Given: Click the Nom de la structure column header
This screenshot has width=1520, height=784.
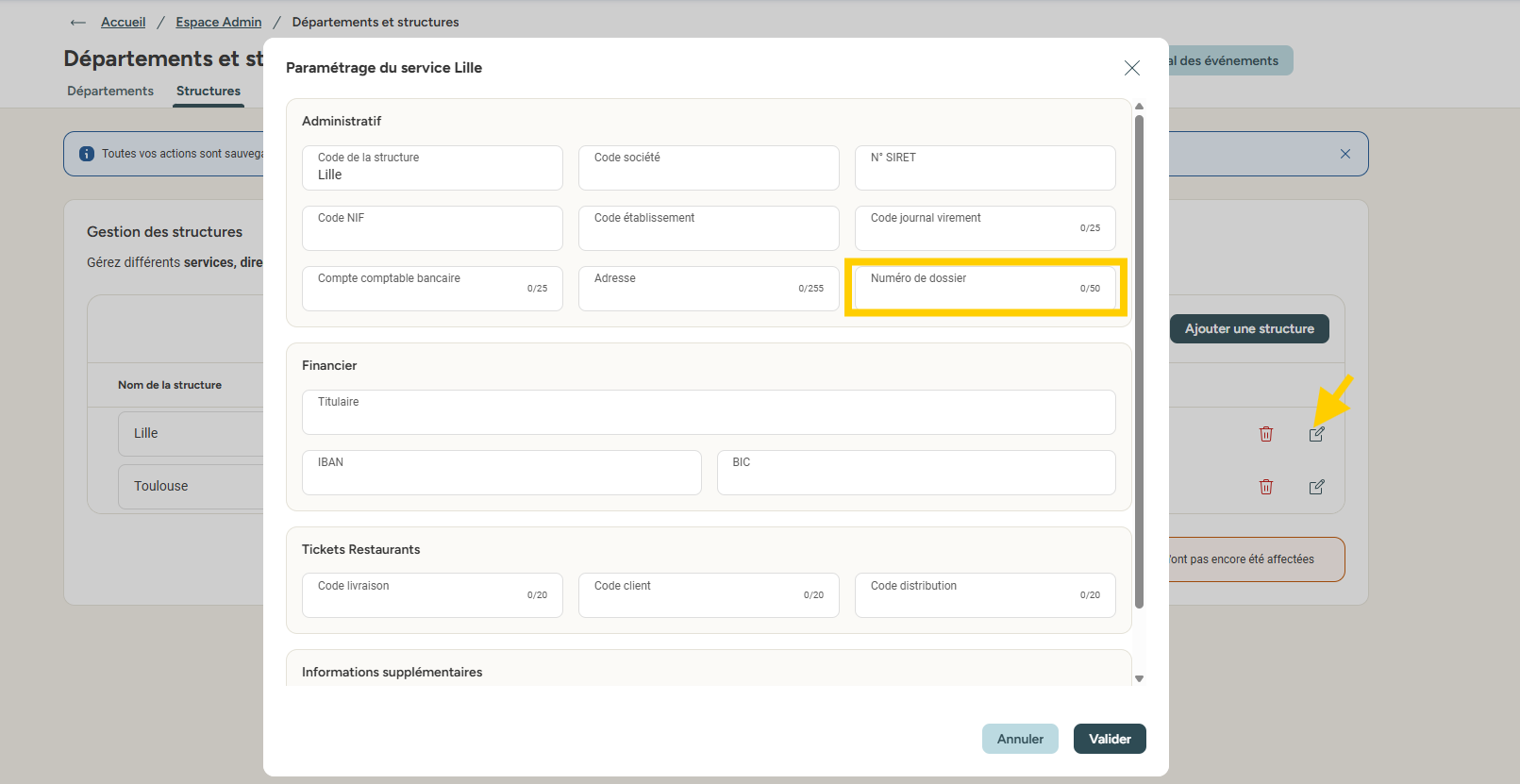Looking at the screenshot, I should [x=170, y=385].
